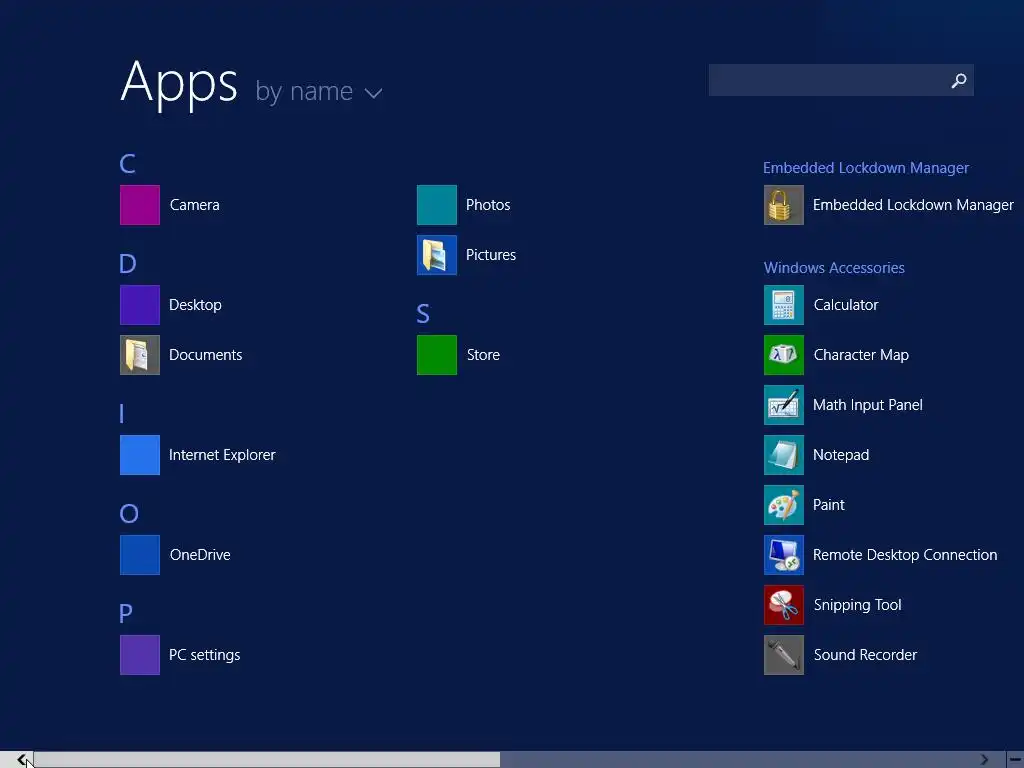Viewport: 1024px width, 768px height.
Task: Click the 'Desktop' label text
Action: [195, 305]
